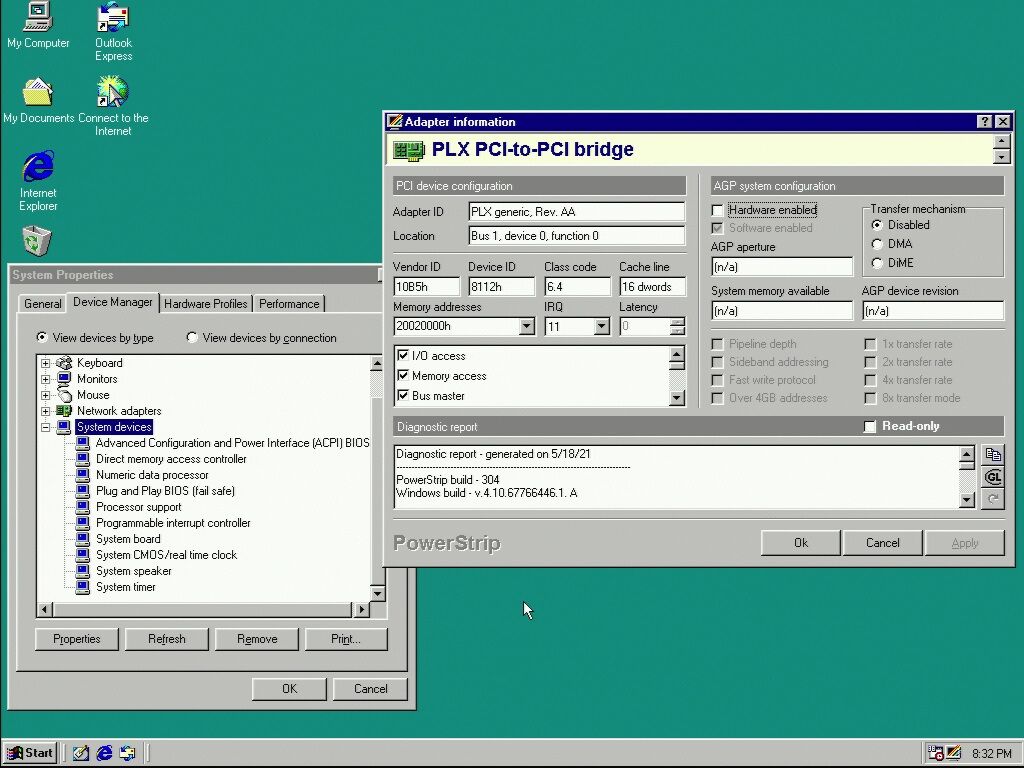Click the Location field
Image resolution: width=1024 pixels, height=768 pixels.
point(577,236)
